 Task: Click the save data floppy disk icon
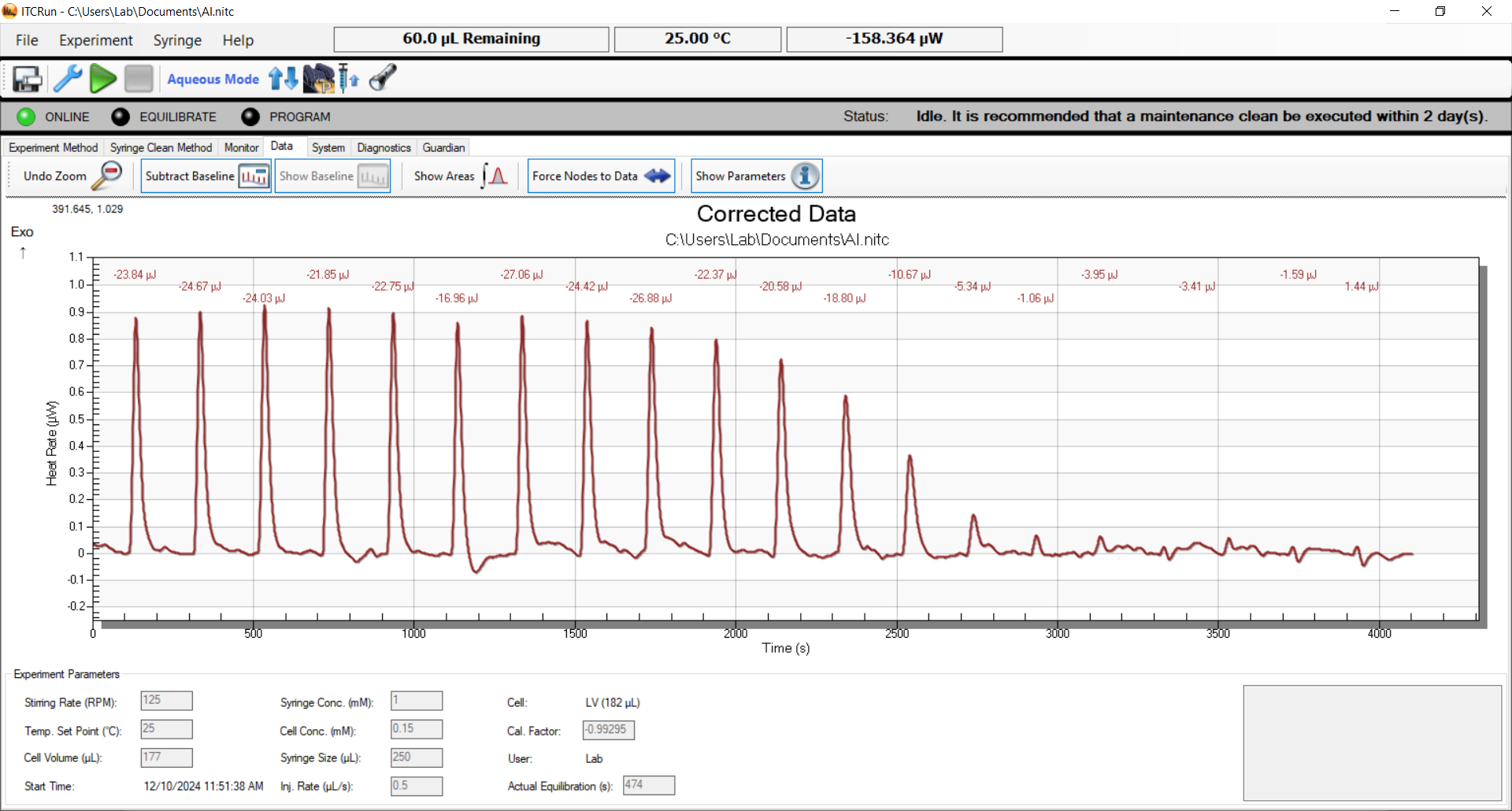28,79
